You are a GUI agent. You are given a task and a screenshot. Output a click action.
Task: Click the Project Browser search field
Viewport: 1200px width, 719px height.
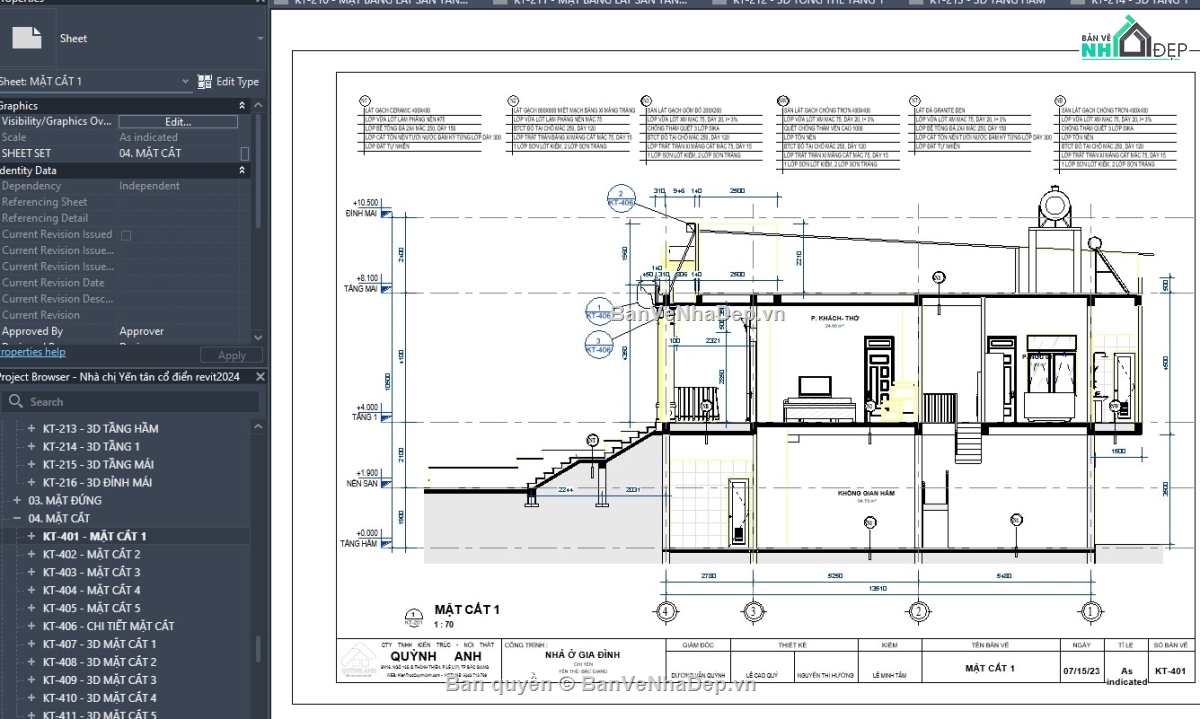pyautogui.click(x=130, y=401)
